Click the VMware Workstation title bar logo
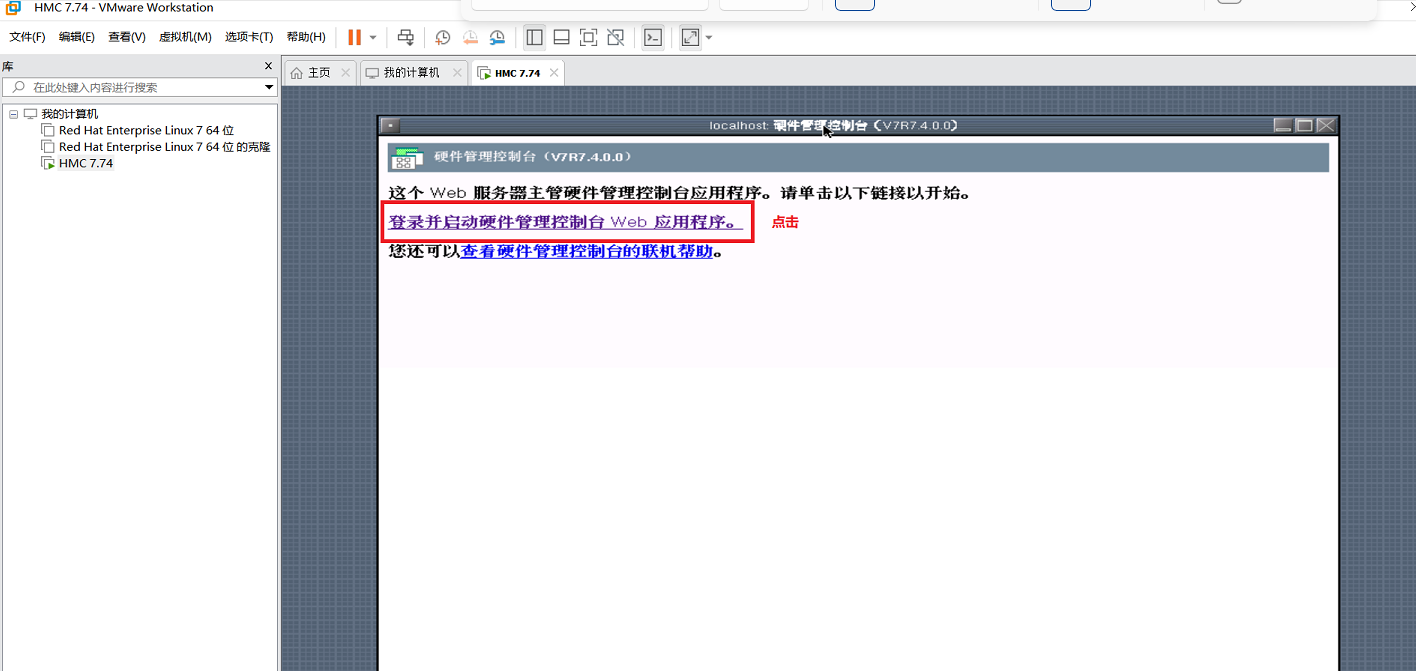1416x671 pixels. tap(14, 7)
